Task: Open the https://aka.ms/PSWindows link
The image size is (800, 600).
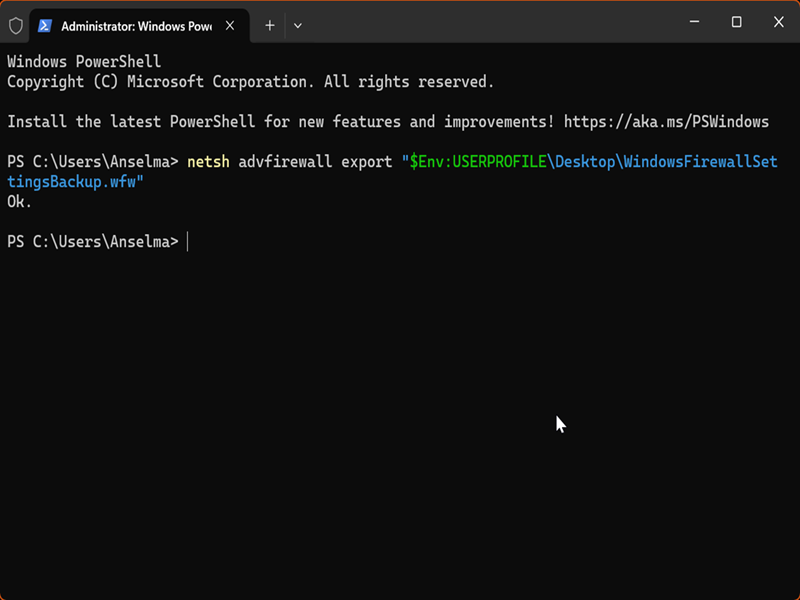Action: coord(666,122)
